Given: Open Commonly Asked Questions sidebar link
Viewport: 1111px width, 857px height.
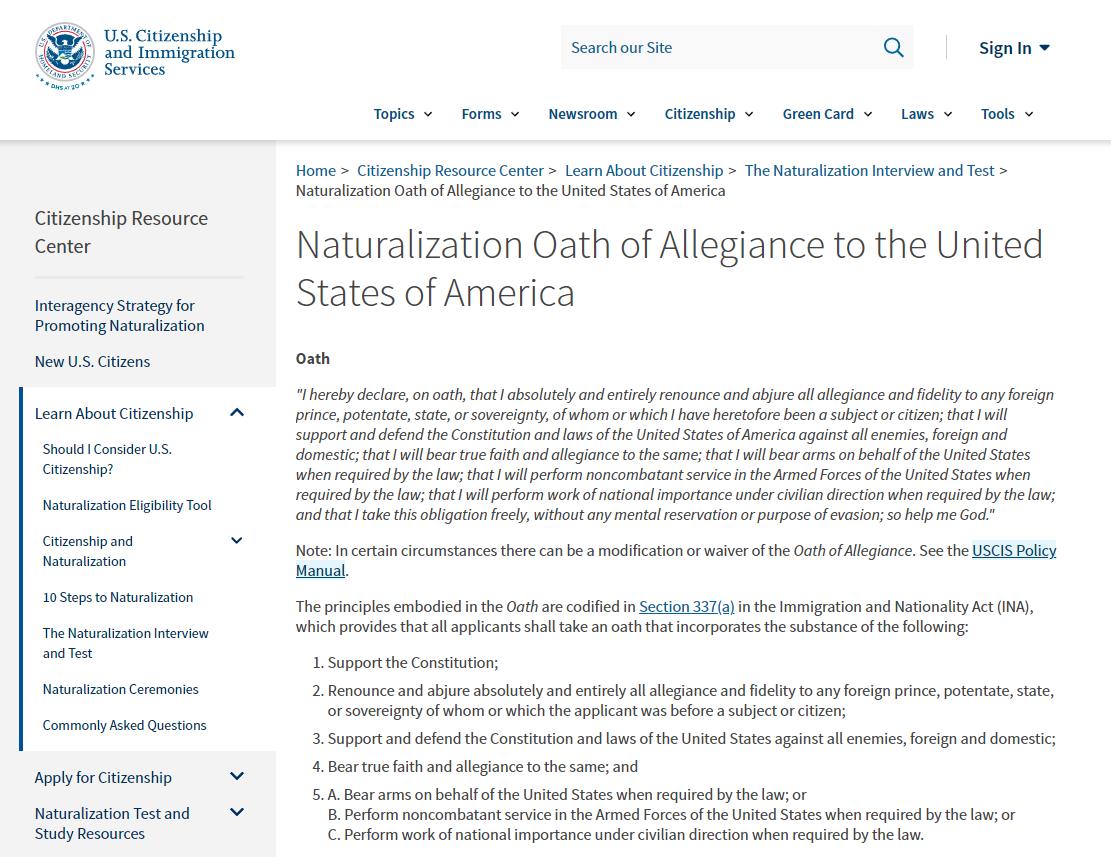Looking at the screenshot, I should 124,726.
